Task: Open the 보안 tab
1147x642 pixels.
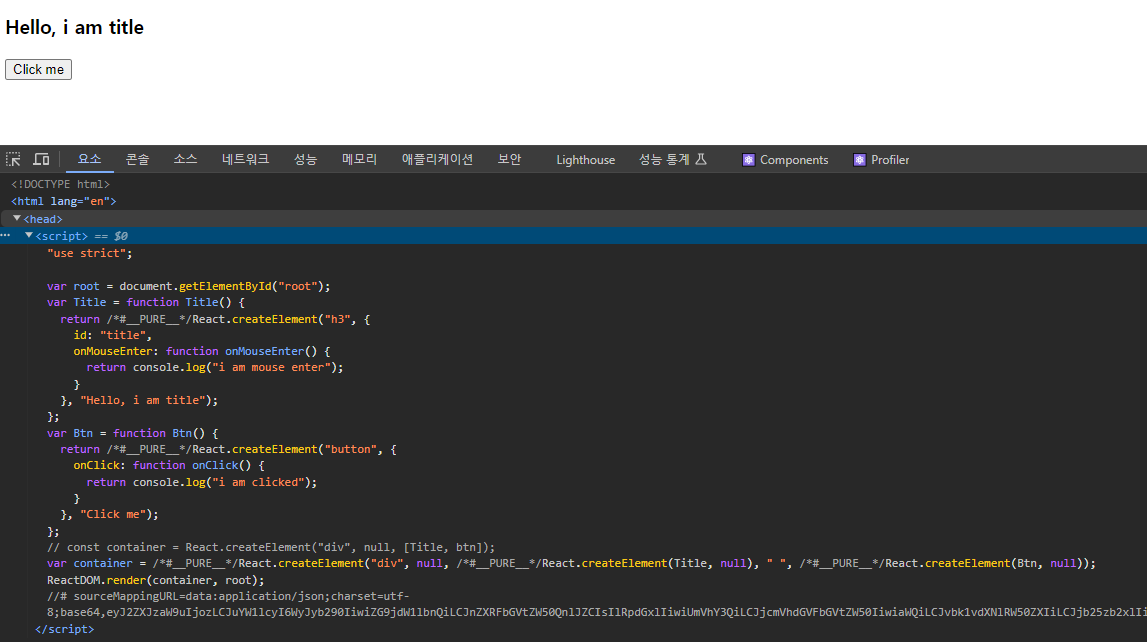Action: pyautogui.click(x=509, y=159)
